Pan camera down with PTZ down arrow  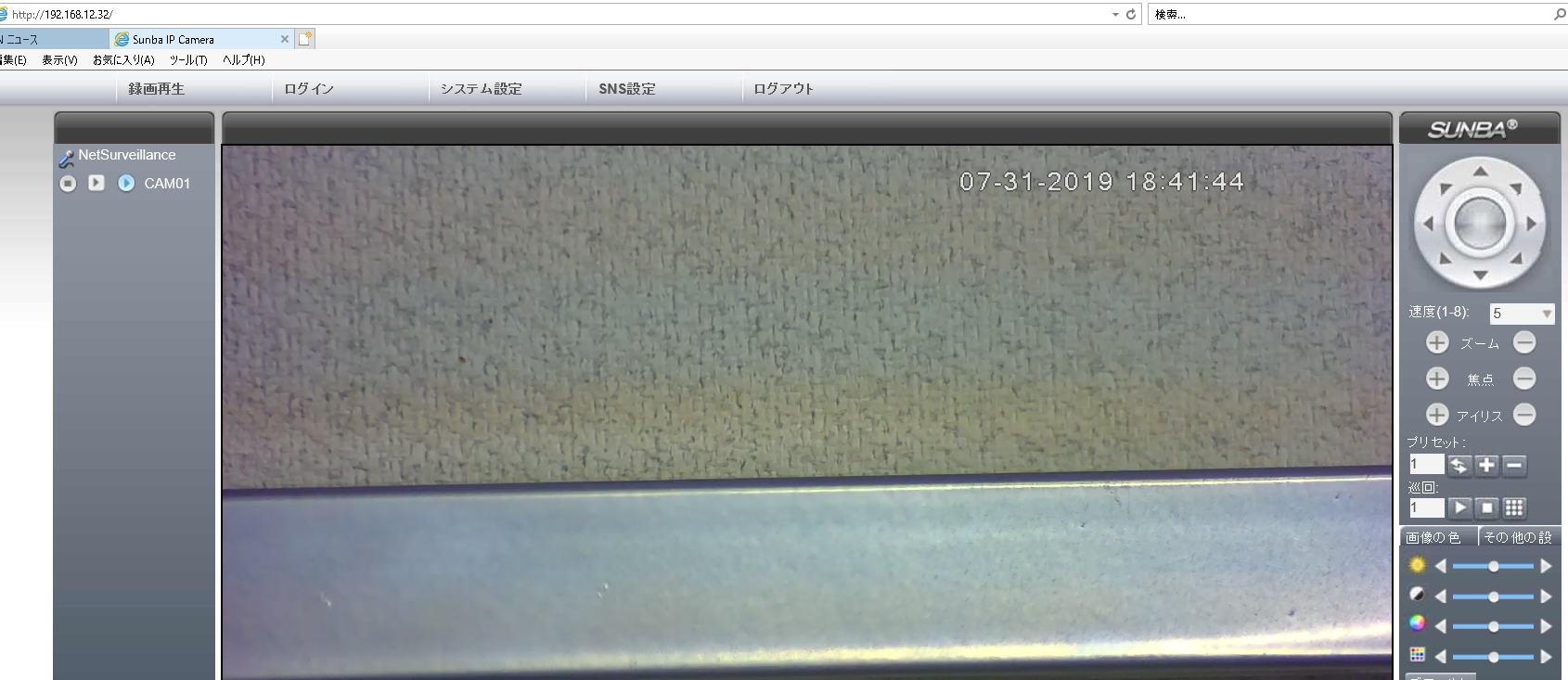coord(1481,276)
